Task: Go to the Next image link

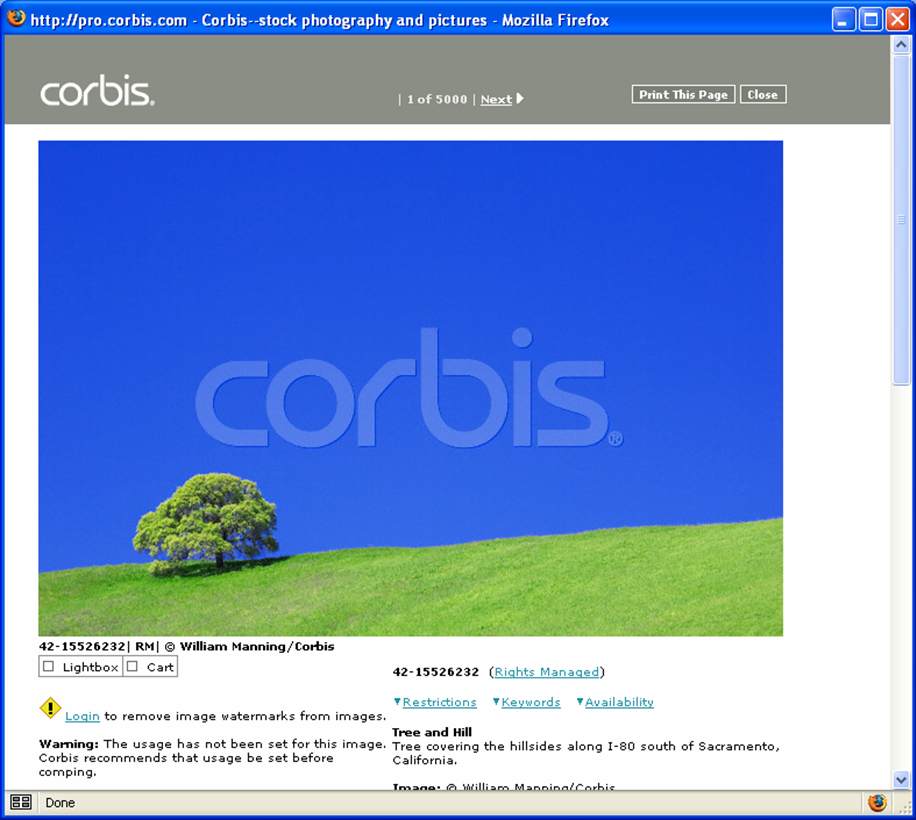Action: (496, 99)
